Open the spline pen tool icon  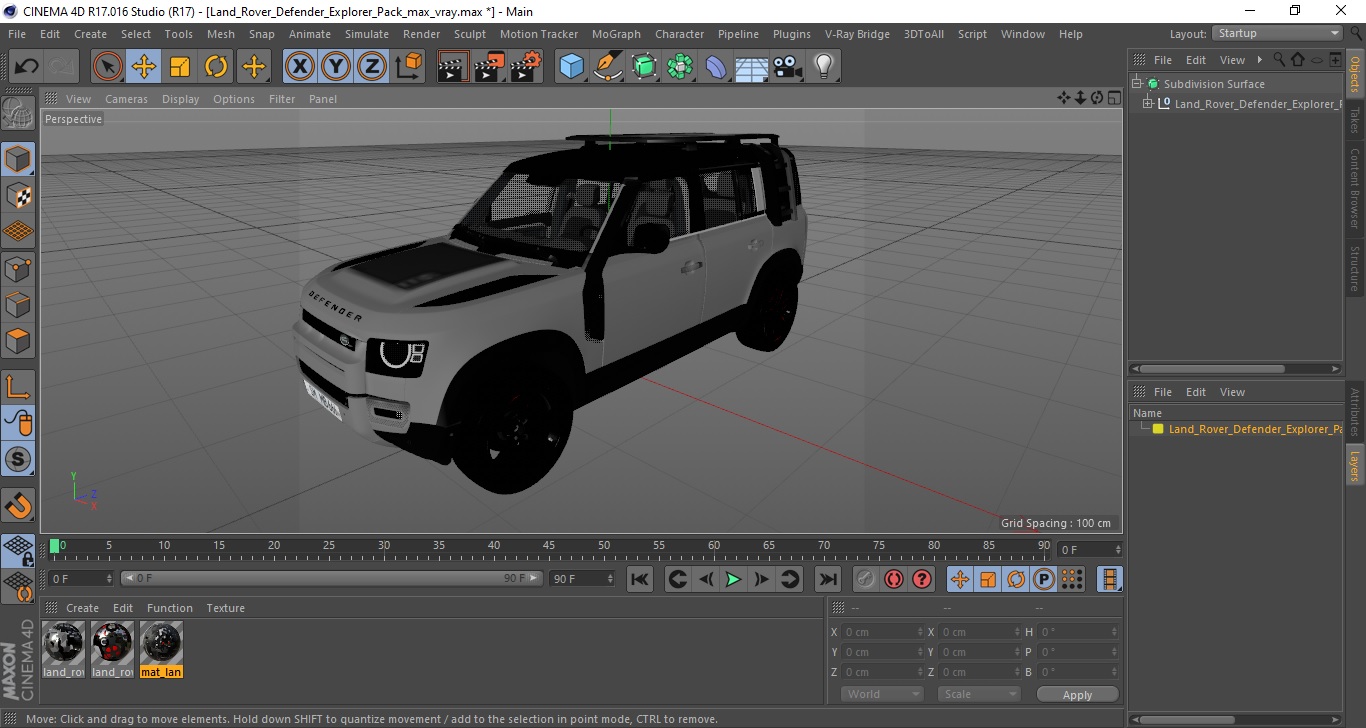pyautogui.click(x=608, y=67)
